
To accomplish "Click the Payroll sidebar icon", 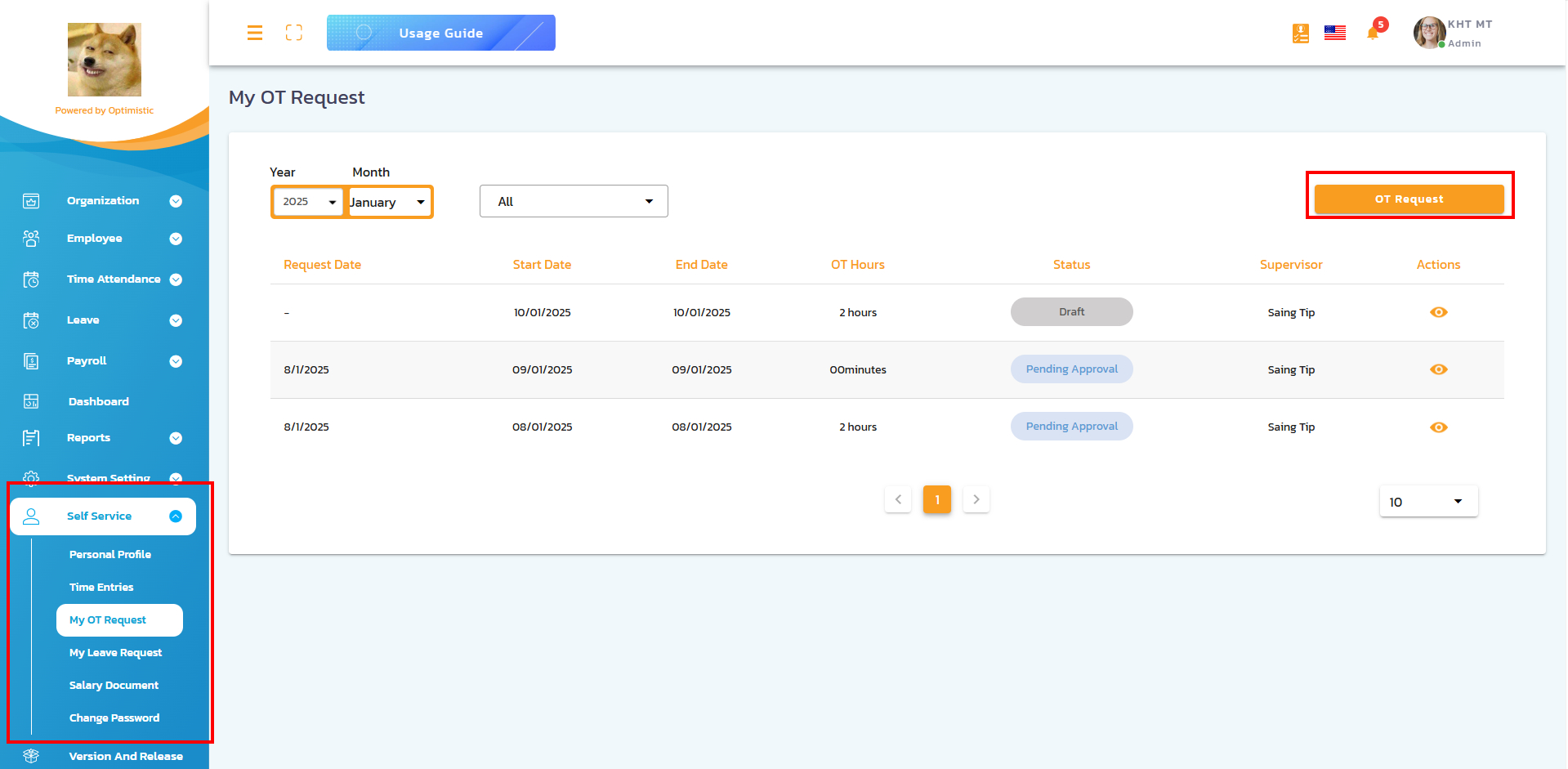I will click(x=31, y=361).
